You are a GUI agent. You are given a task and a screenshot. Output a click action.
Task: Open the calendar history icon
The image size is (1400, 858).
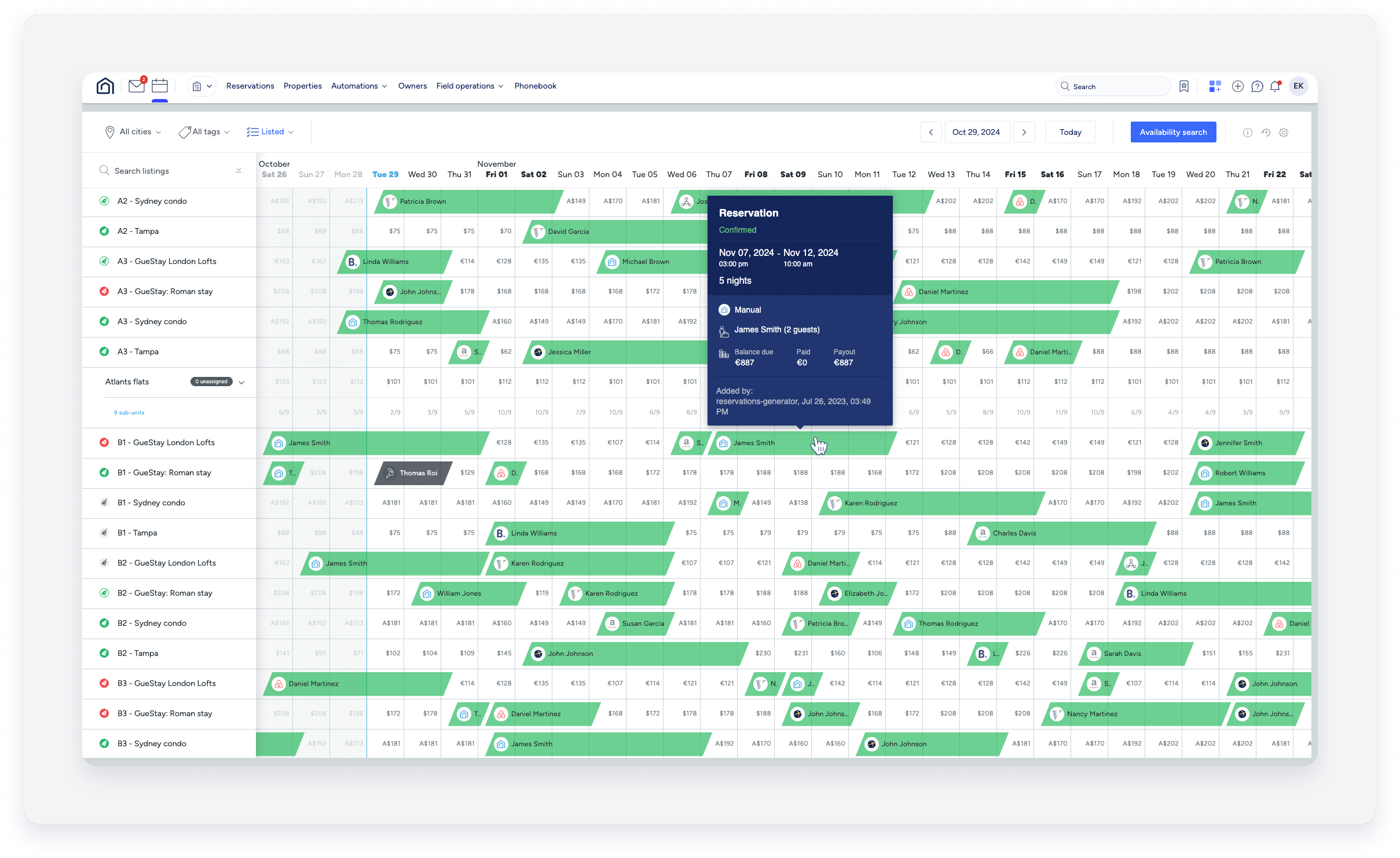point(1266,133)
